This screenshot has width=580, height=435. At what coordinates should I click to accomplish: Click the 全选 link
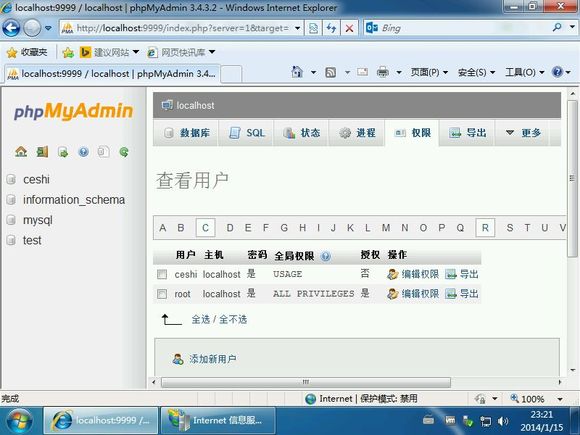(201, 319)
